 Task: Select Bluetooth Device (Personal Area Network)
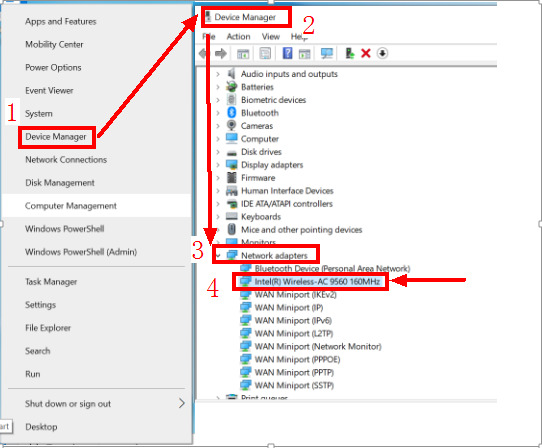coord(332,269)
